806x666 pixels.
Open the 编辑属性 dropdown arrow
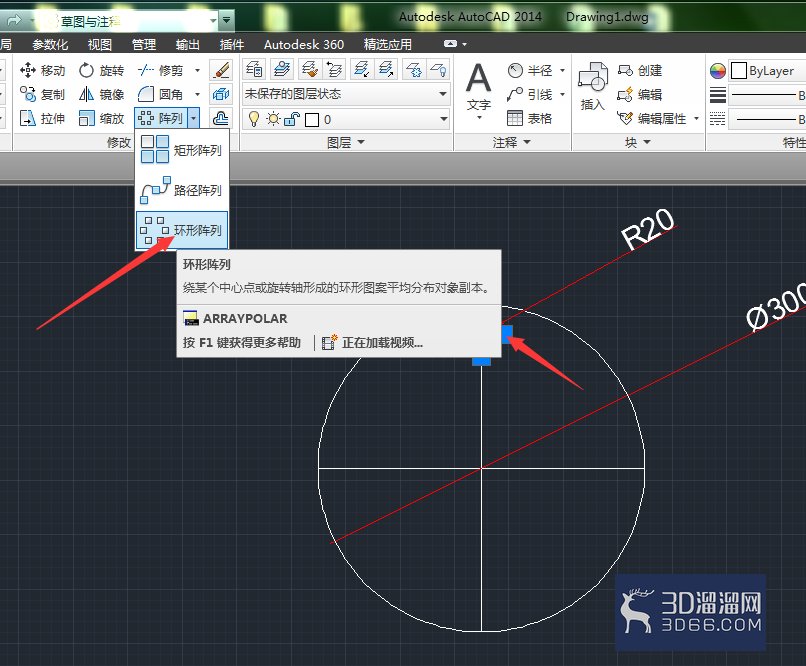pyautogui.click(x=697, y=118)
